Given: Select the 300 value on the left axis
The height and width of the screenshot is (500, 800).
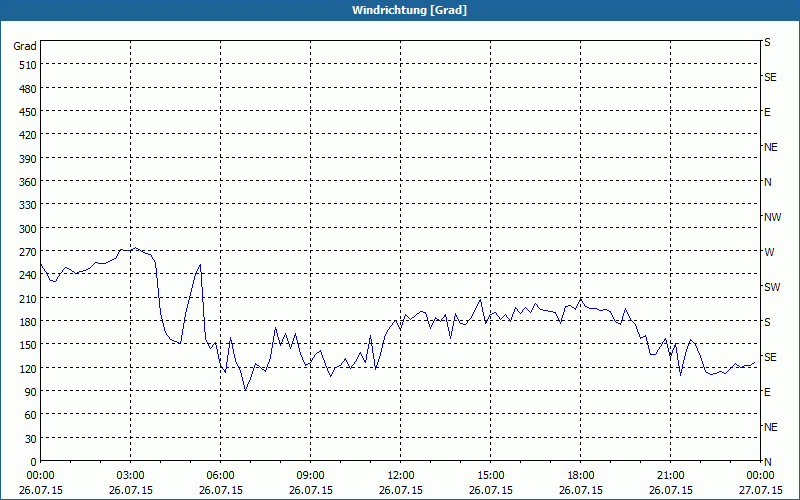Looking at the screenshot, I should click(28, 229).
